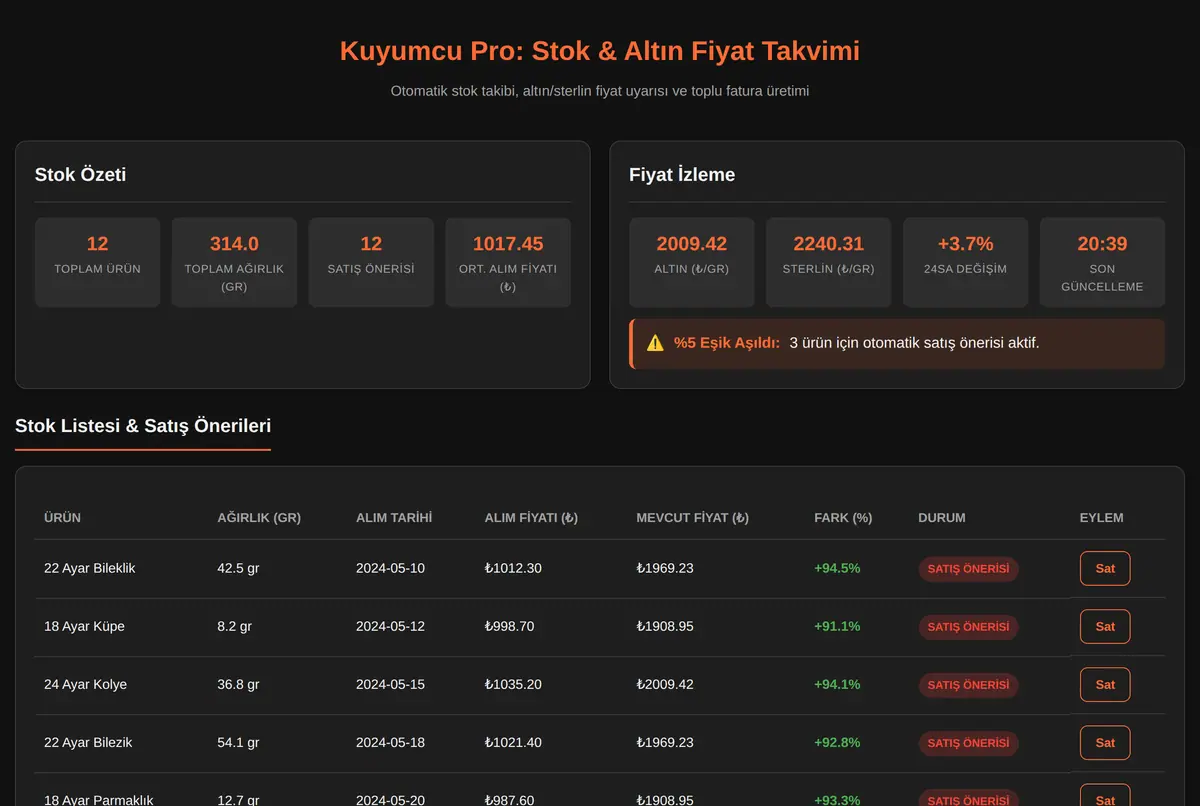Click the ₺2009.42 current price in table
This screenshot has width=1200, height=806.
point(665,684)
